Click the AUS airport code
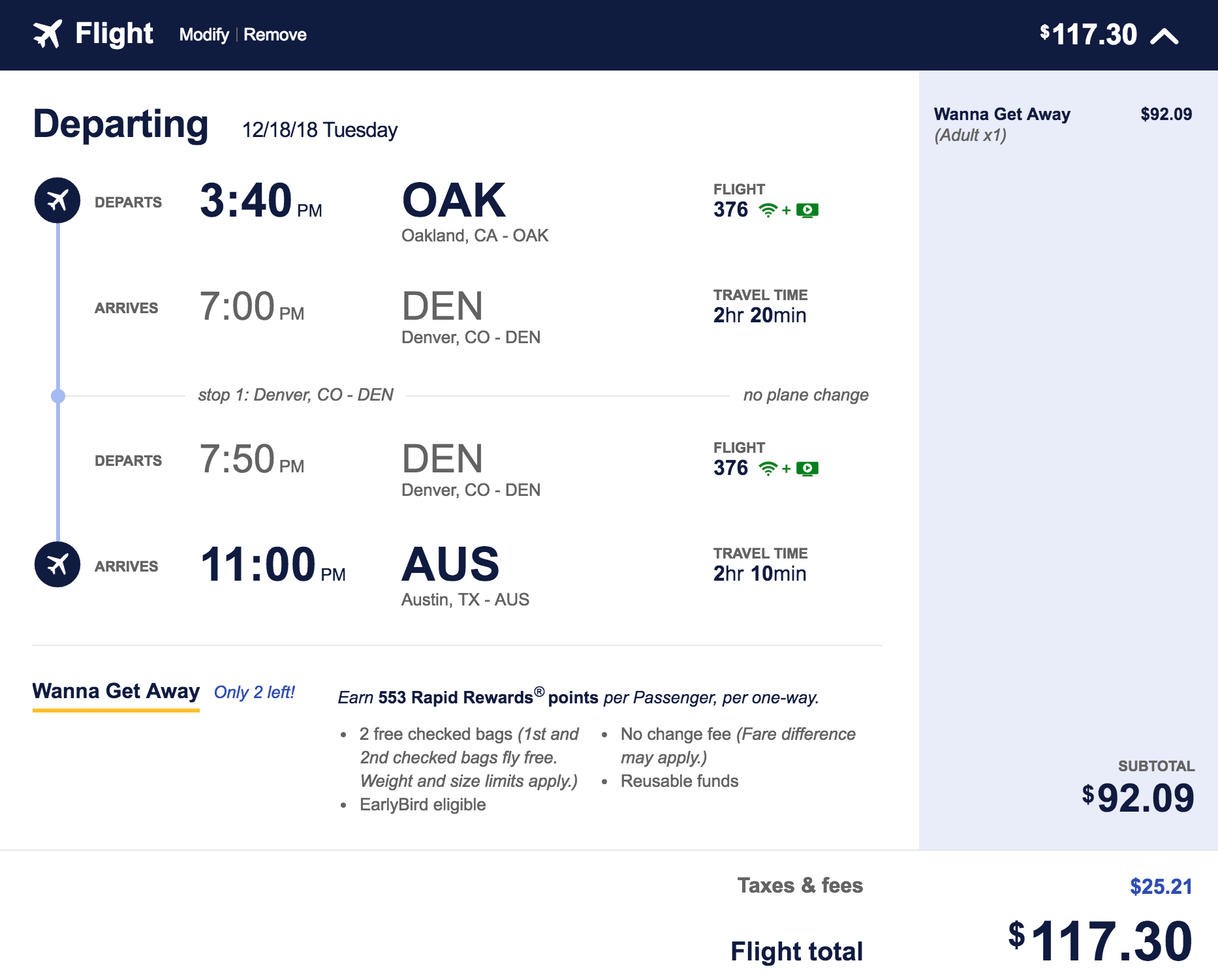The height and width of the screenshot is (980, 1218). (x=450, y=564)
